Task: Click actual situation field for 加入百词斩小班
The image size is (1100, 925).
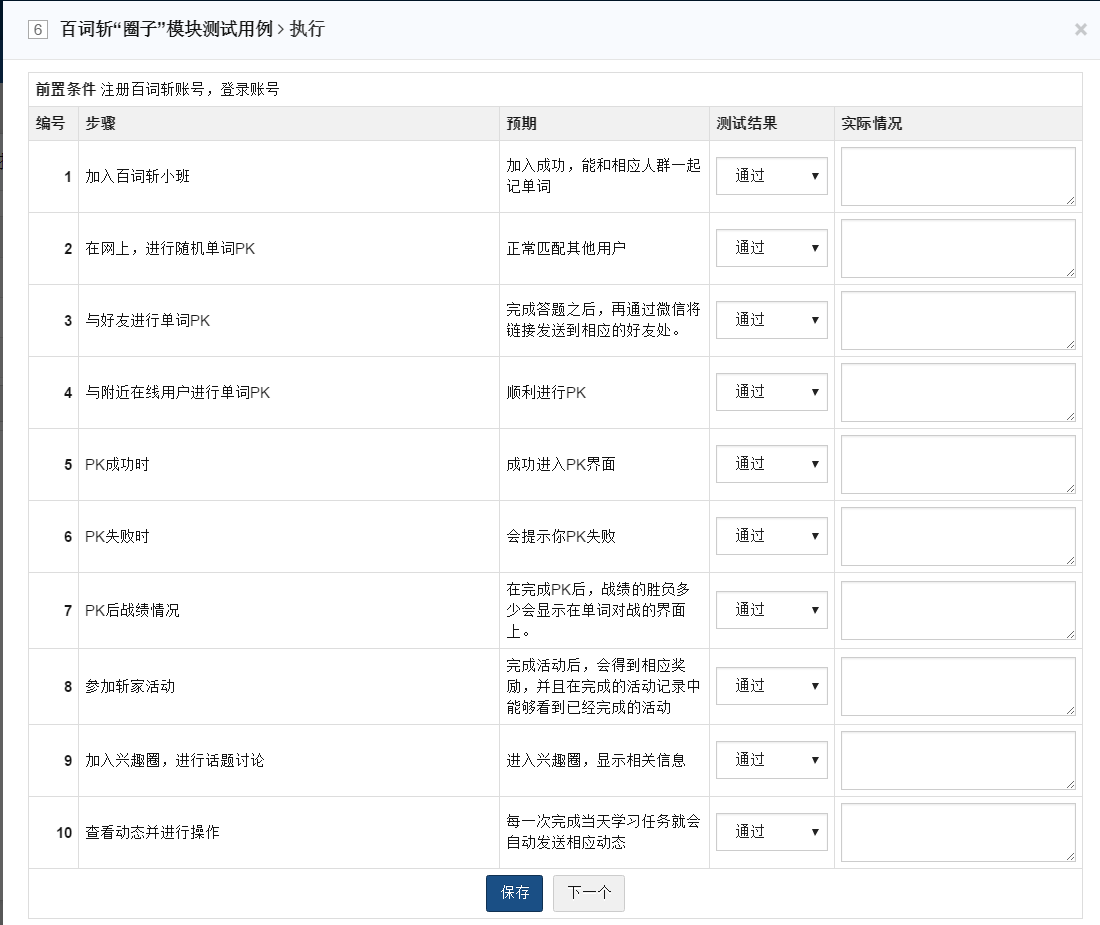Action: tap(958, 177)
